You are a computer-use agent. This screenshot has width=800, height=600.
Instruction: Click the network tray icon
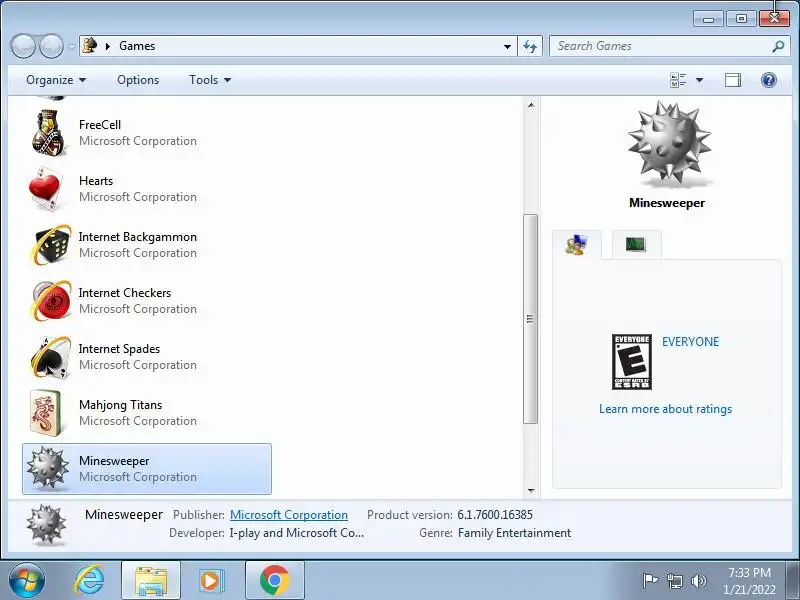click(674, 581)
